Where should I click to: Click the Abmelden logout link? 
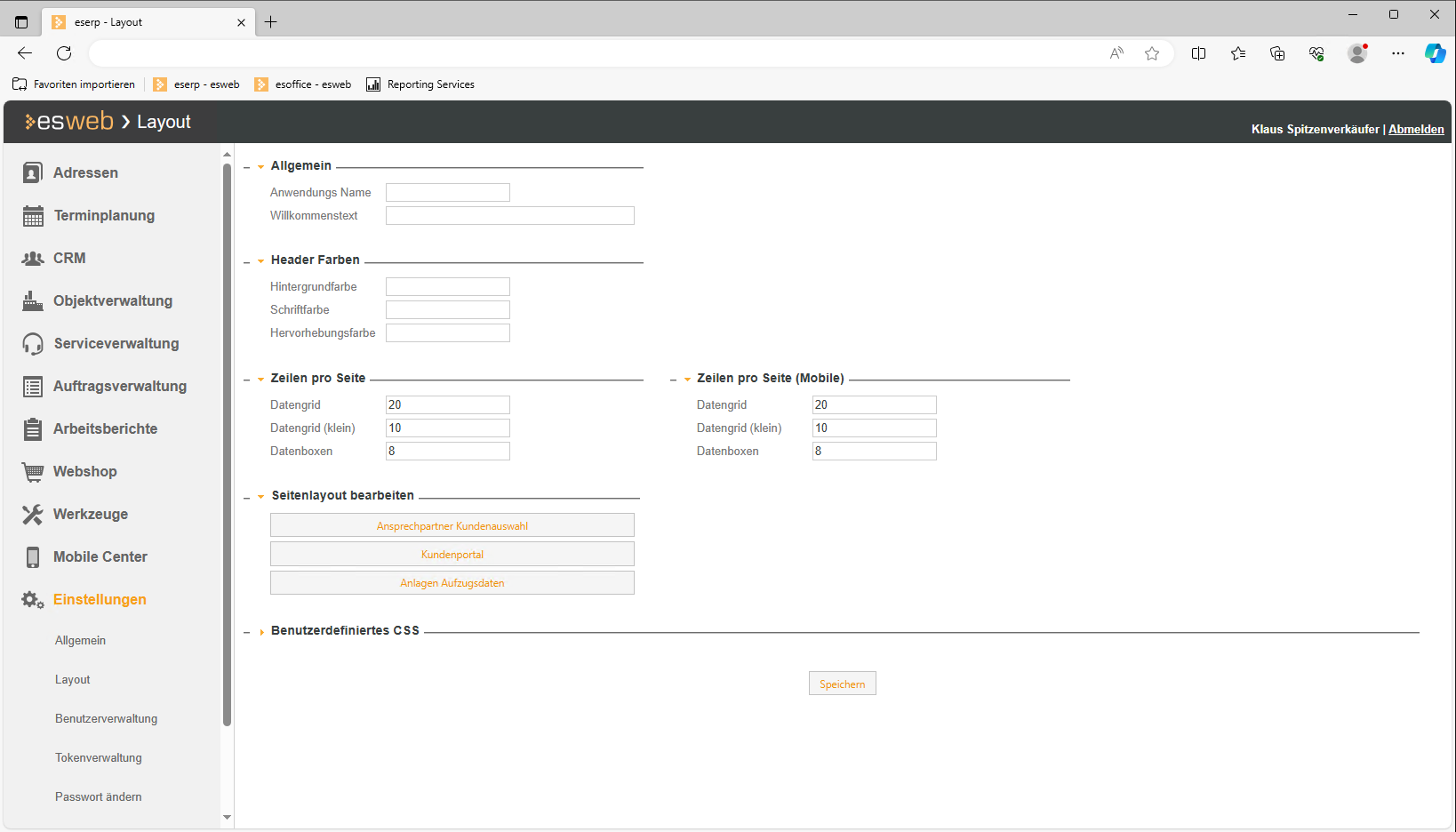tap(1416, 129)
